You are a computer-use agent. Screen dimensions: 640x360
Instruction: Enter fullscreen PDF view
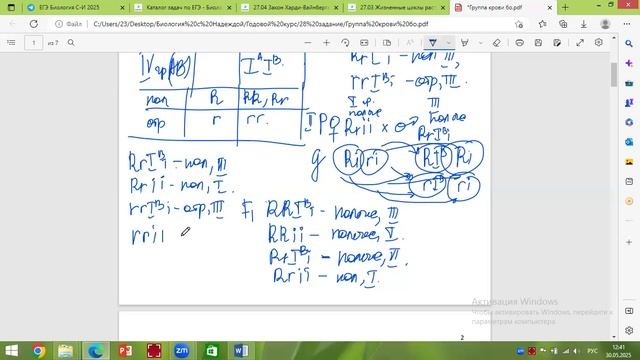pos(580,42)
